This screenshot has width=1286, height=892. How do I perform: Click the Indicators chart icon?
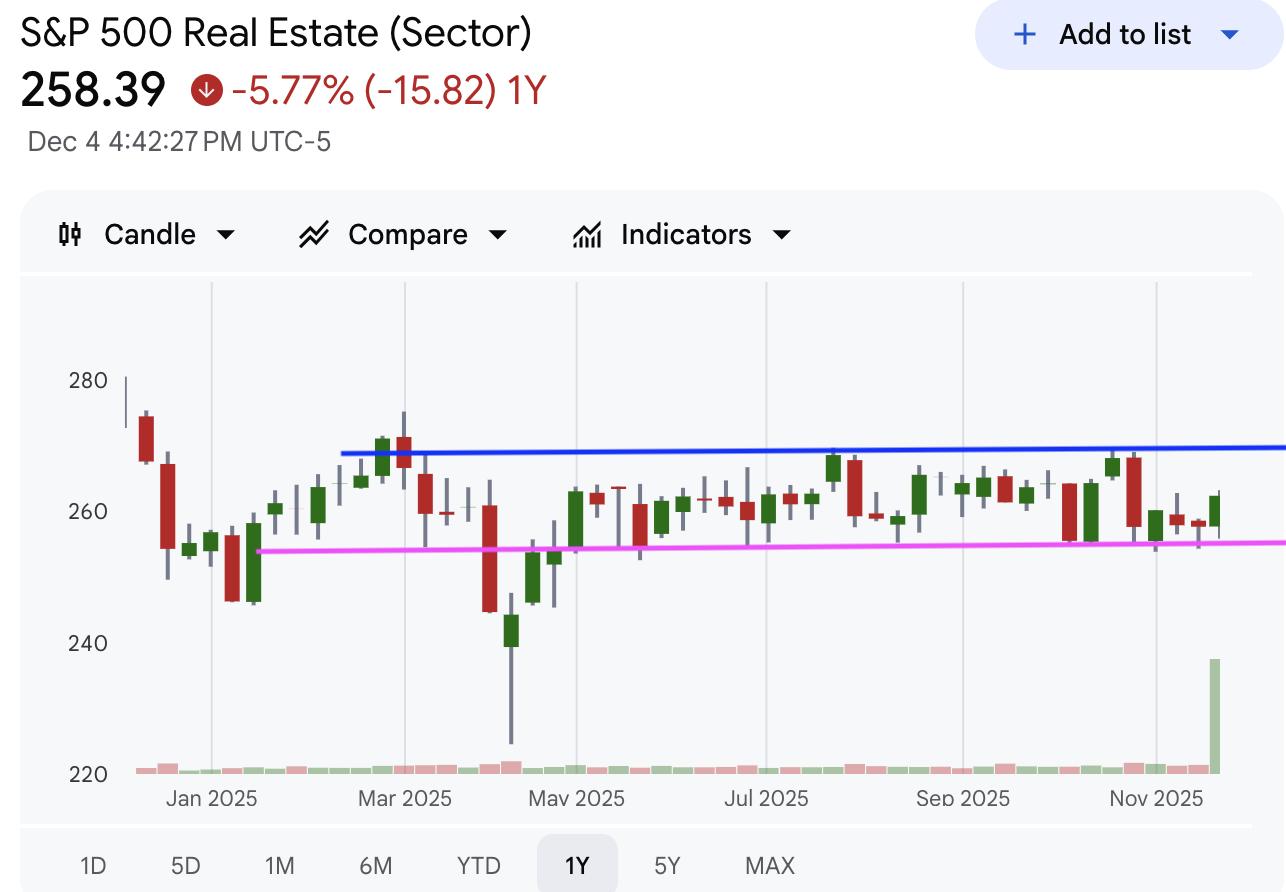coord(587,235)
